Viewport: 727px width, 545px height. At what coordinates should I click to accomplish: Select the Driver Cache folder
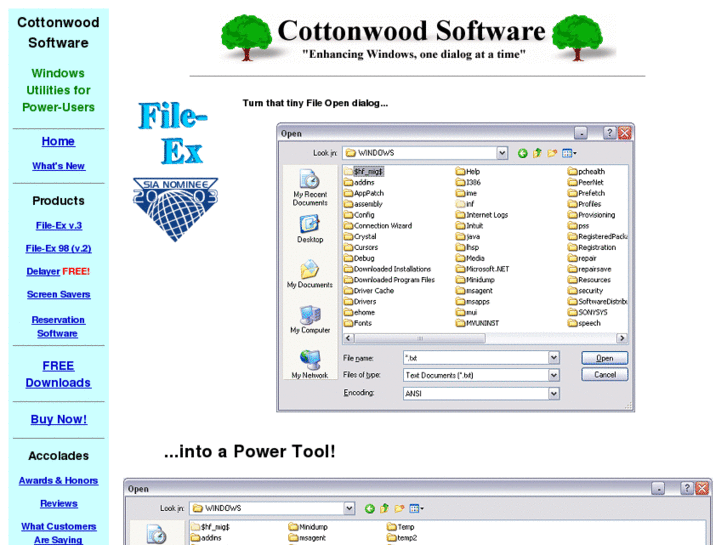(x=369, y=291)
